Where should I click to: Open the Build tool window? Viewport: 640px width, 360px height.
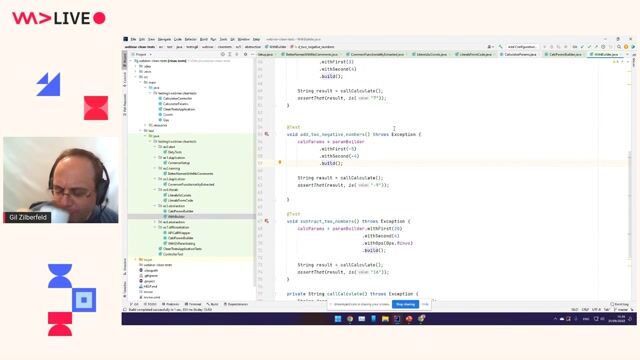click(212, 304)
